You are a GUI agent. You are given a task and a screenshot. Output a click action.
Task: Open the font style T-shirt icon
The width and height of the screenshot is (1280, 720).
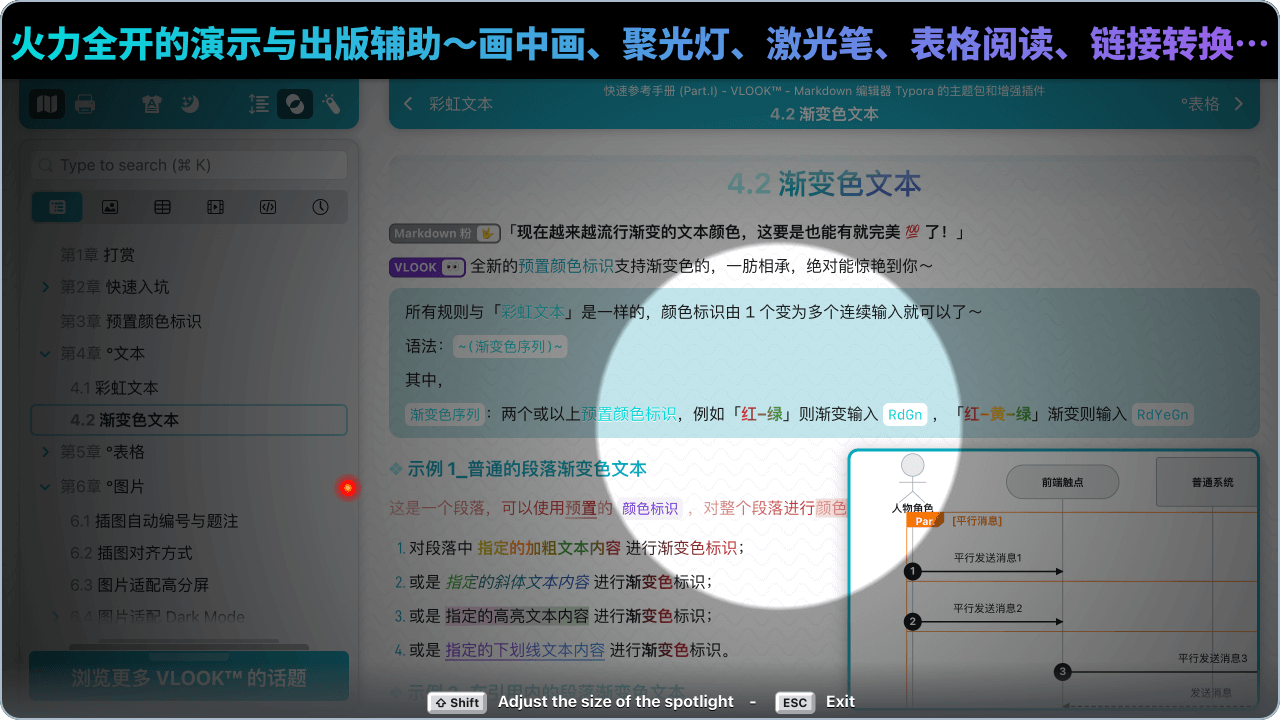[152, 103]
